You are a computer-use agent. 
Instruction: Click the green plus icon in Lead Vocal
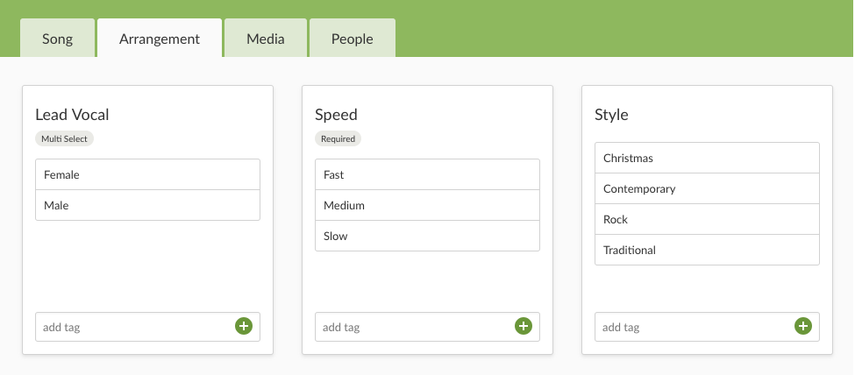[244, 326]
